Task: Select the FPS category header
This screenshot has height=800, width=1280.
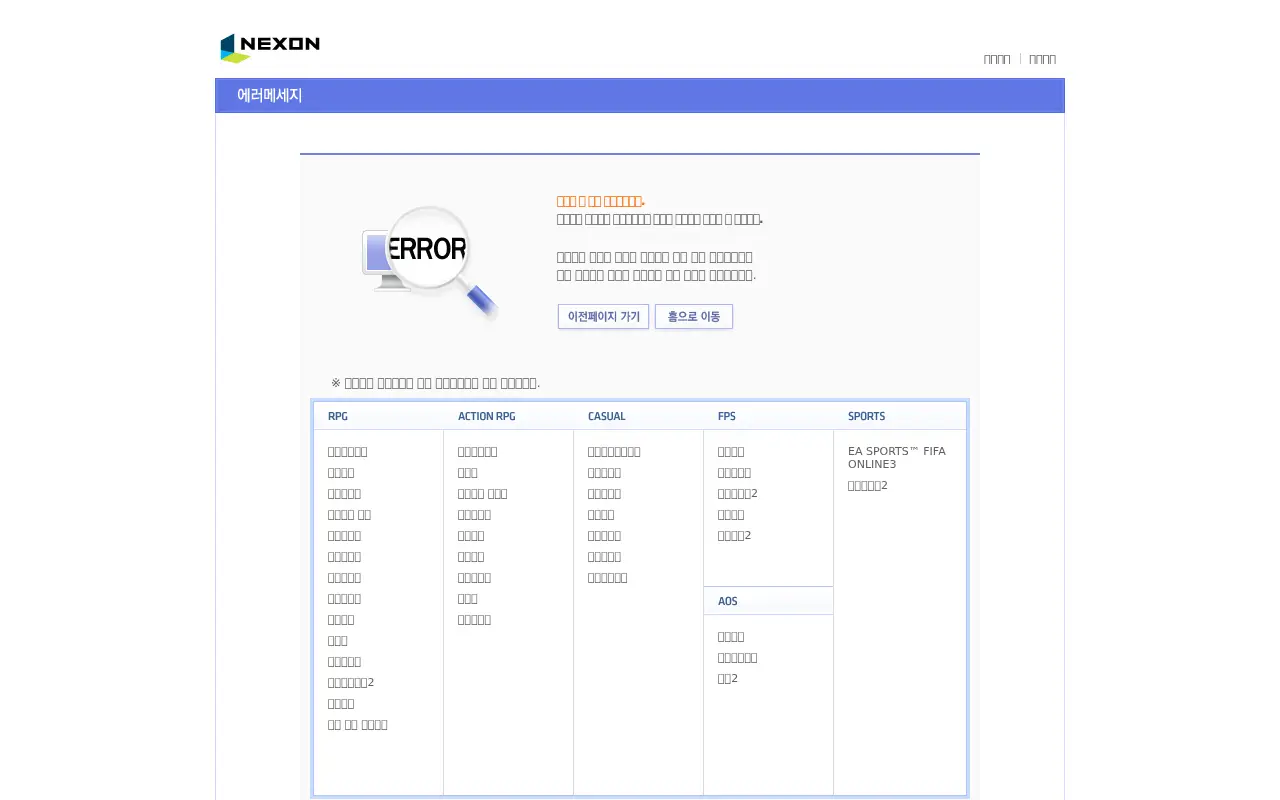Action: (727, 416)
